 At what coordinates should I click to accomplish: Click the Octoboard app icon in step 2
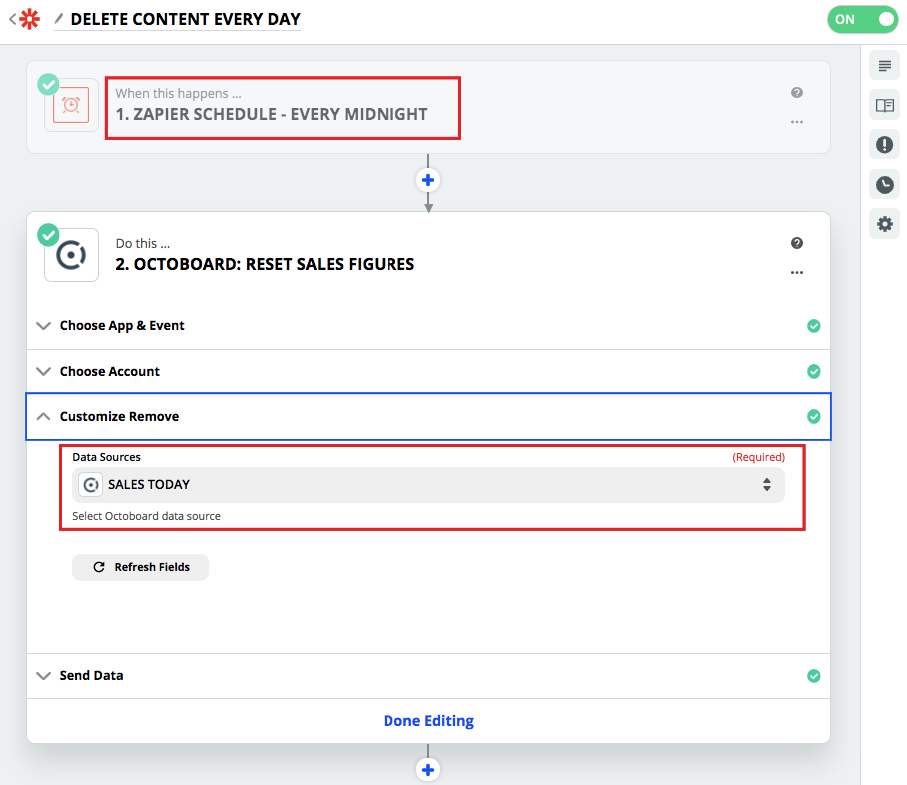coord(71,255)
